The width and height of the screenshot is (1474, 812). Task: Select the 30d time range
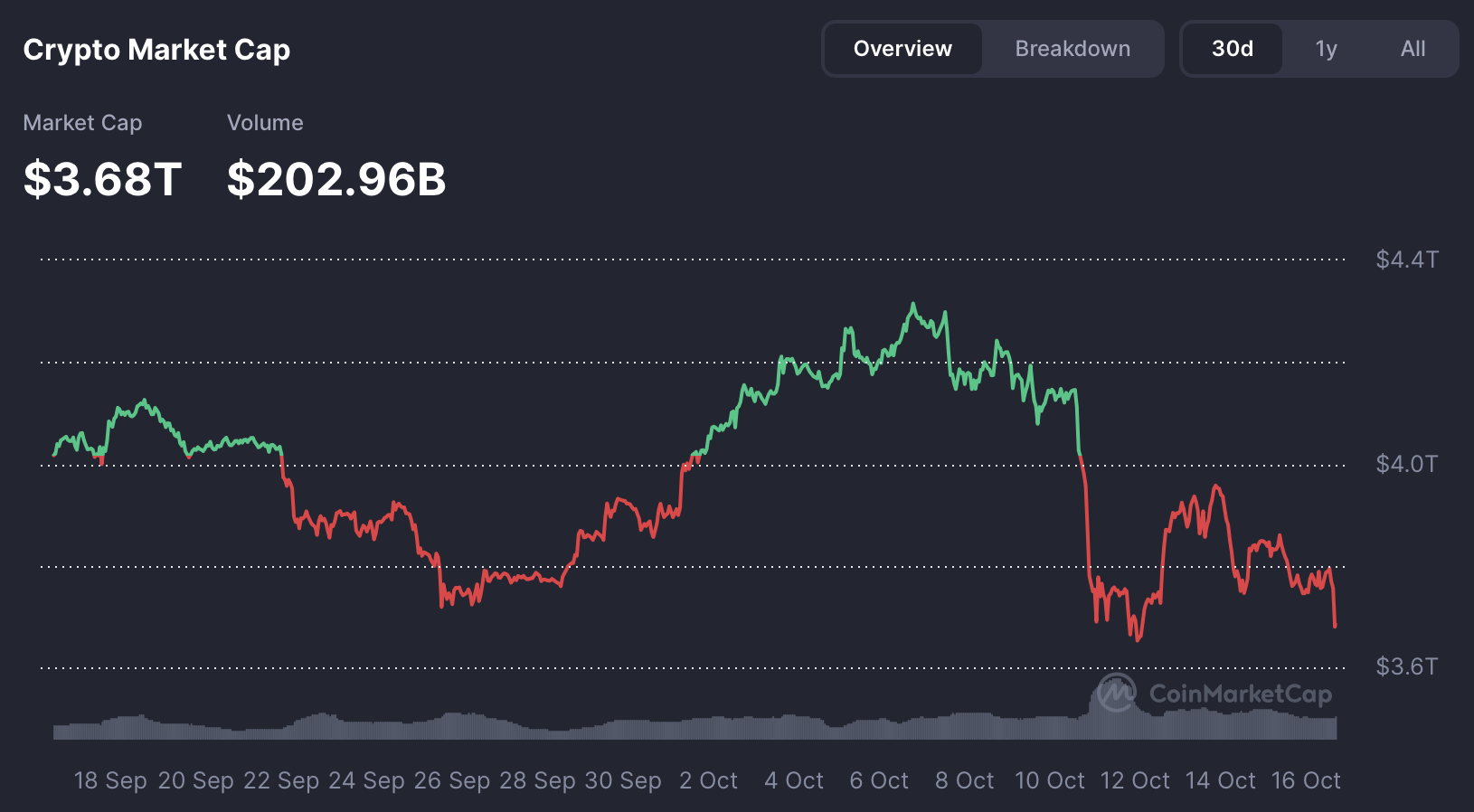[x=1232, y=49]
